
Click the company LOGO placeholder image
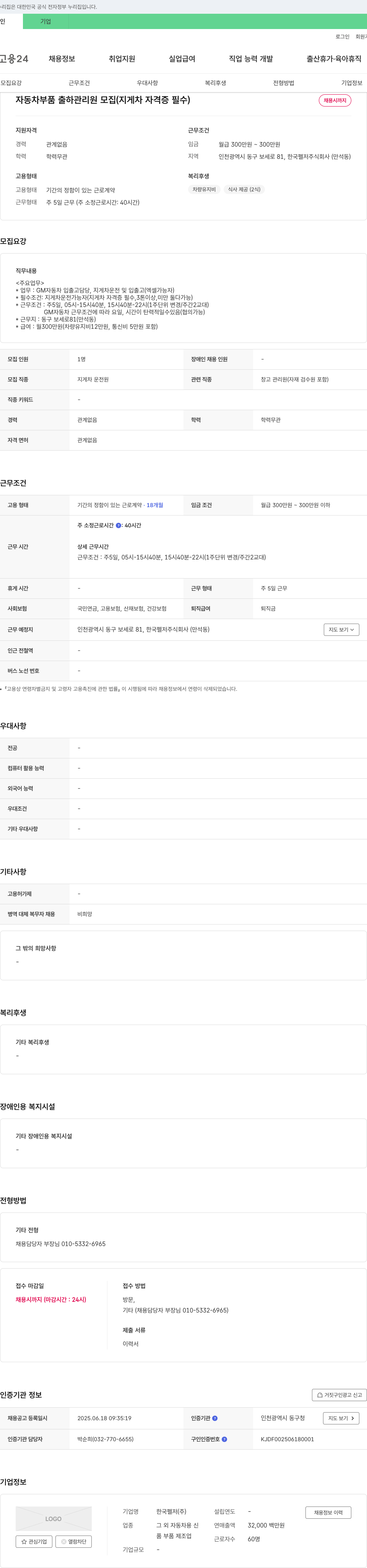[54, 1518]
